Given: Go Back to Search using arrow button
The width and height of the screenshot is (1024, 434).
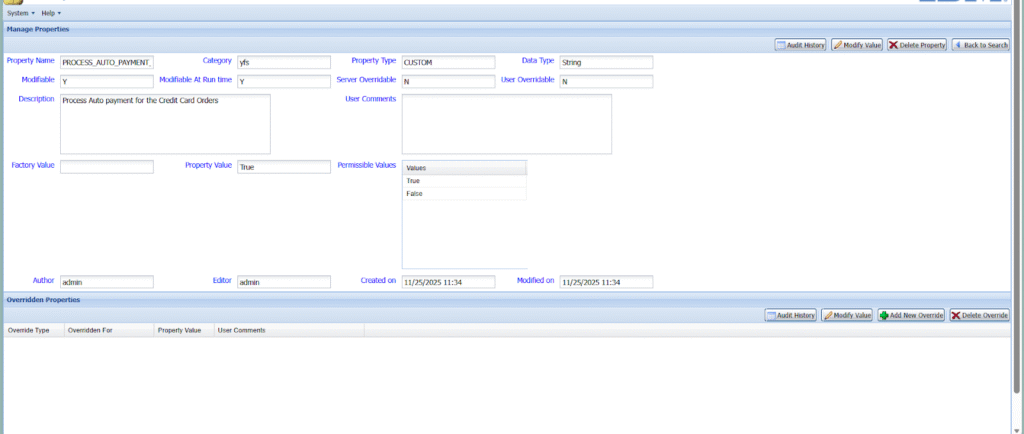Looking at the screenshot, I should pyautogui.click(x=980, y=45).
